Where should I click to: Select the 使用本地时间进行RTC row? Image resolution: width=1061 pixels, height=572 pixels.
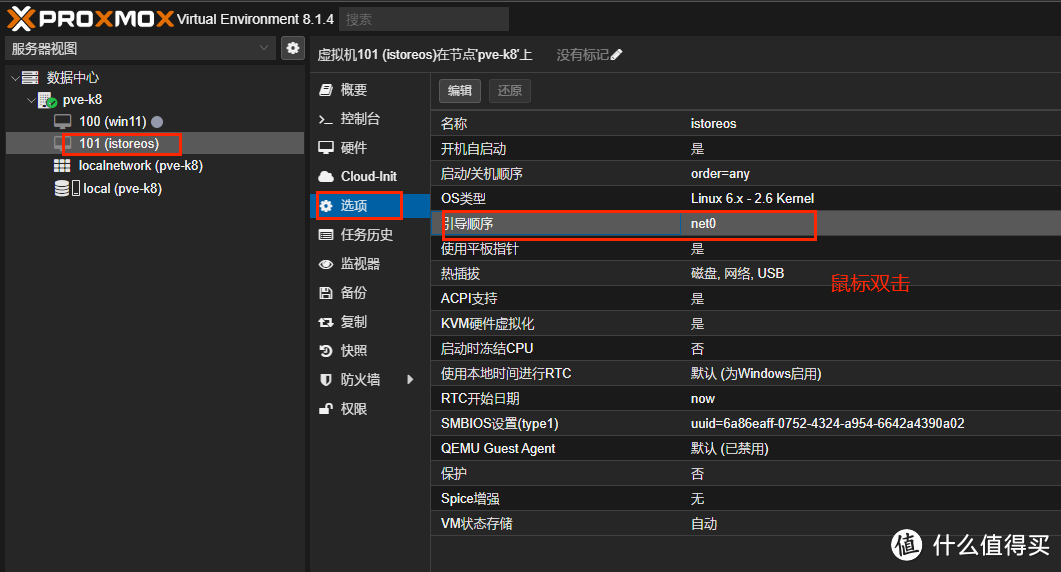[x=746, y=374]
